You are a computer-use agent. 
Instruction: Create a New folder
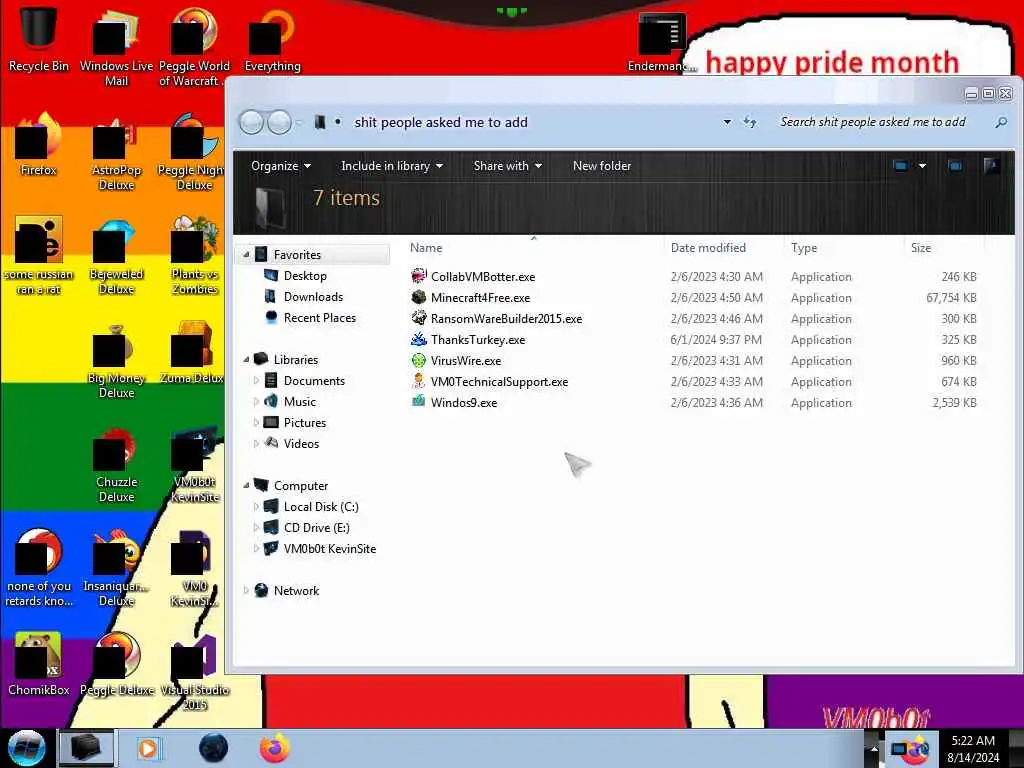pyautogui.click(x=601, y=166)
